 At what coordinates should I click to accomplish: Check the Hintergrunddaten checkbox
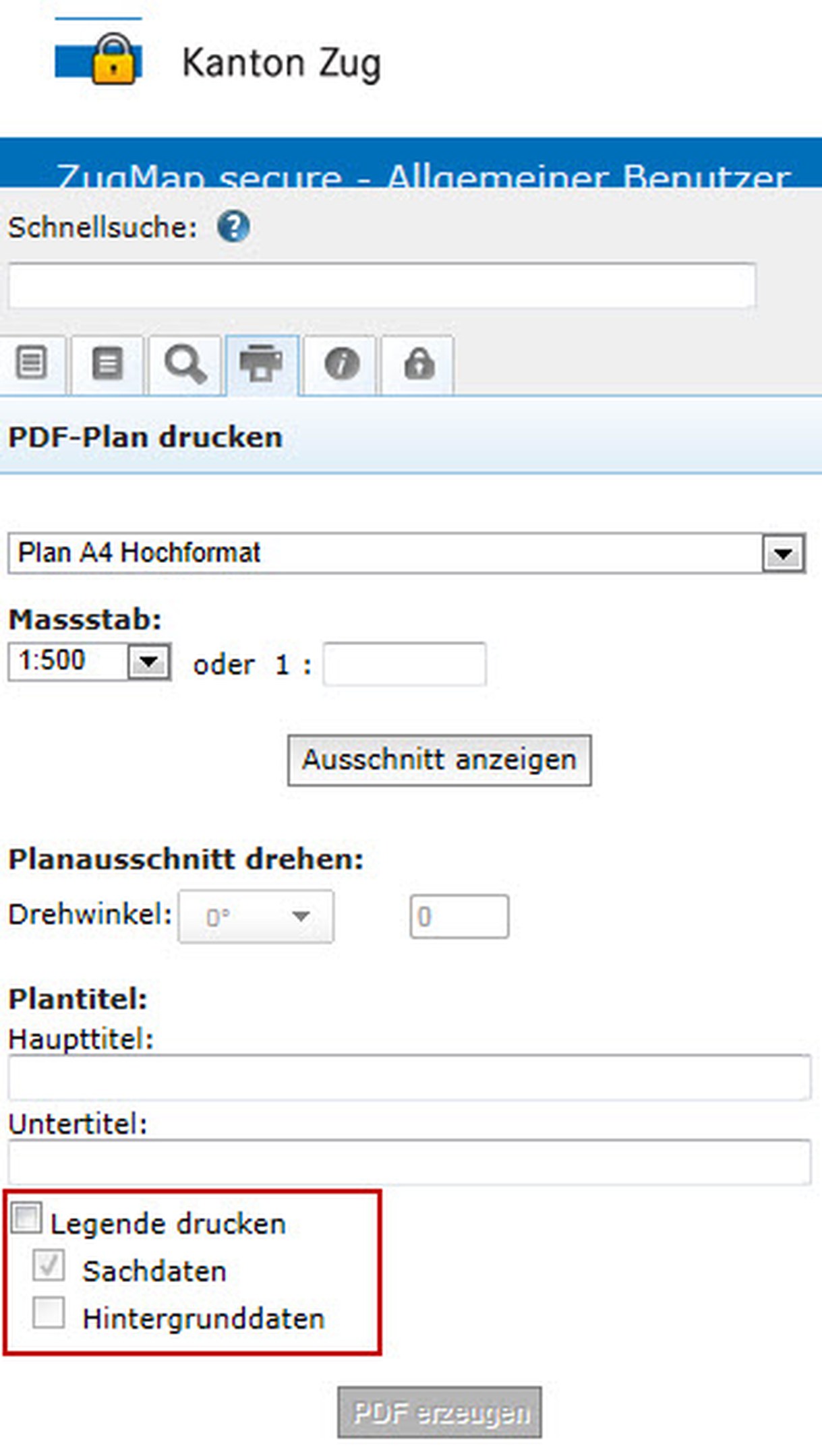49,1312
